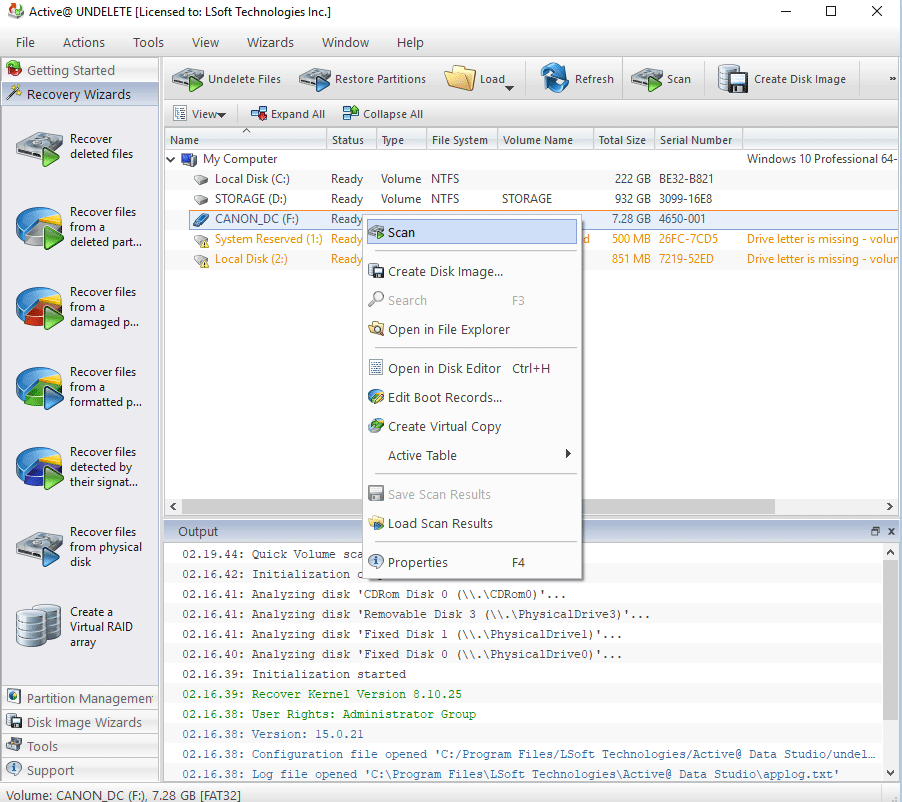Start Recover files detected by their signatures wizard
The width and height of the screenshot is (902, 802).
tap(79, 467)
